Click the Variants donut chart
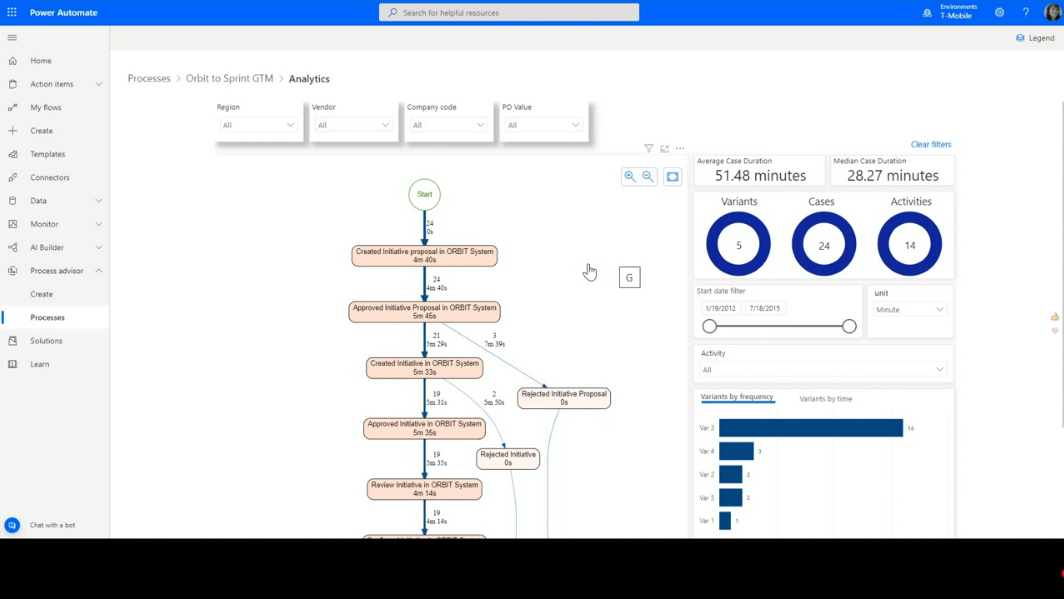Viewport: 1064px width, 599px height. 738,244
